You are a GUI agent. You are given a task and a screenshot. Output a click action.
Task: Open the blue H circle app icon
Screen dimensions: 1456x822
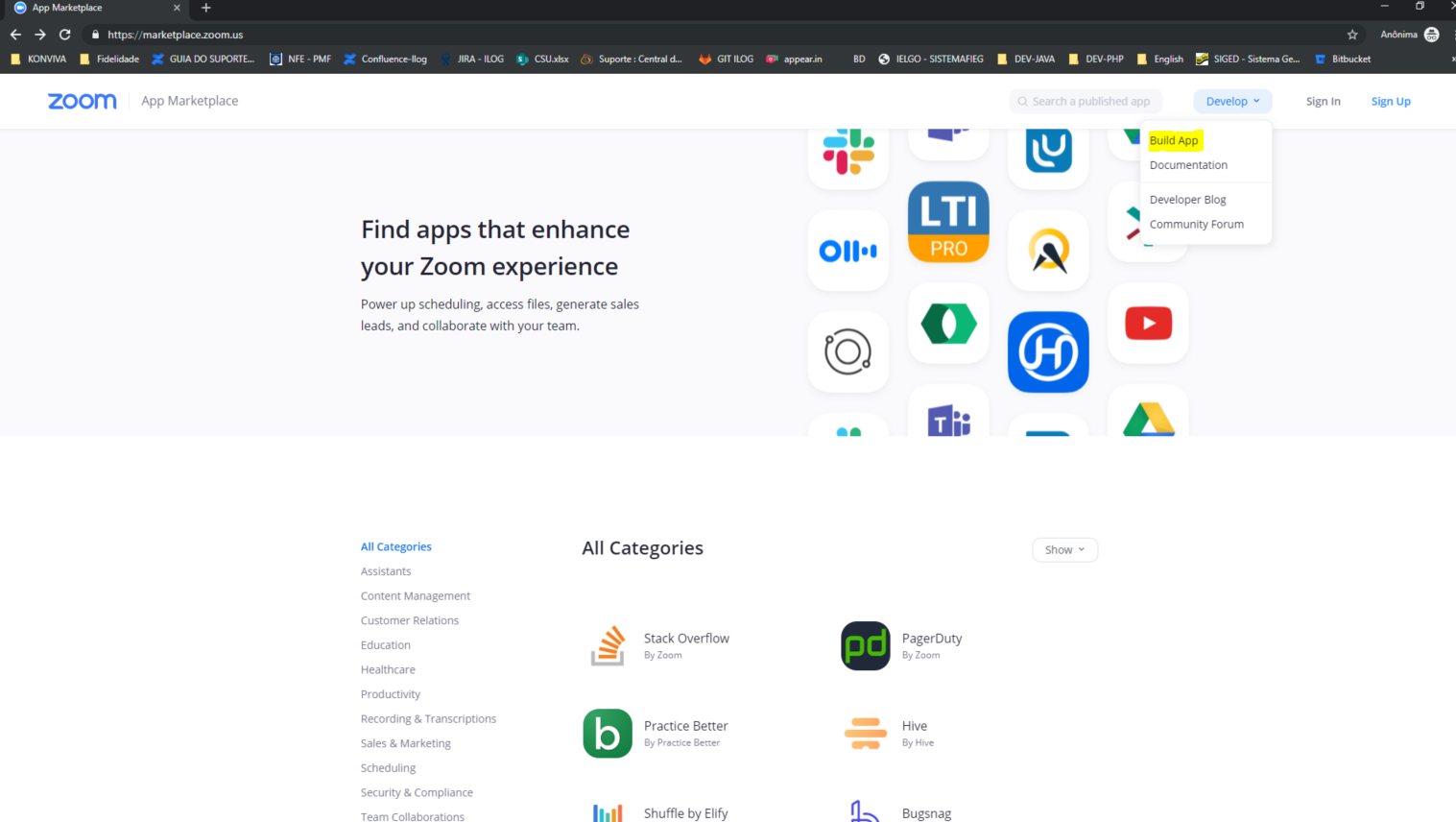click(x=1048, y=351)
